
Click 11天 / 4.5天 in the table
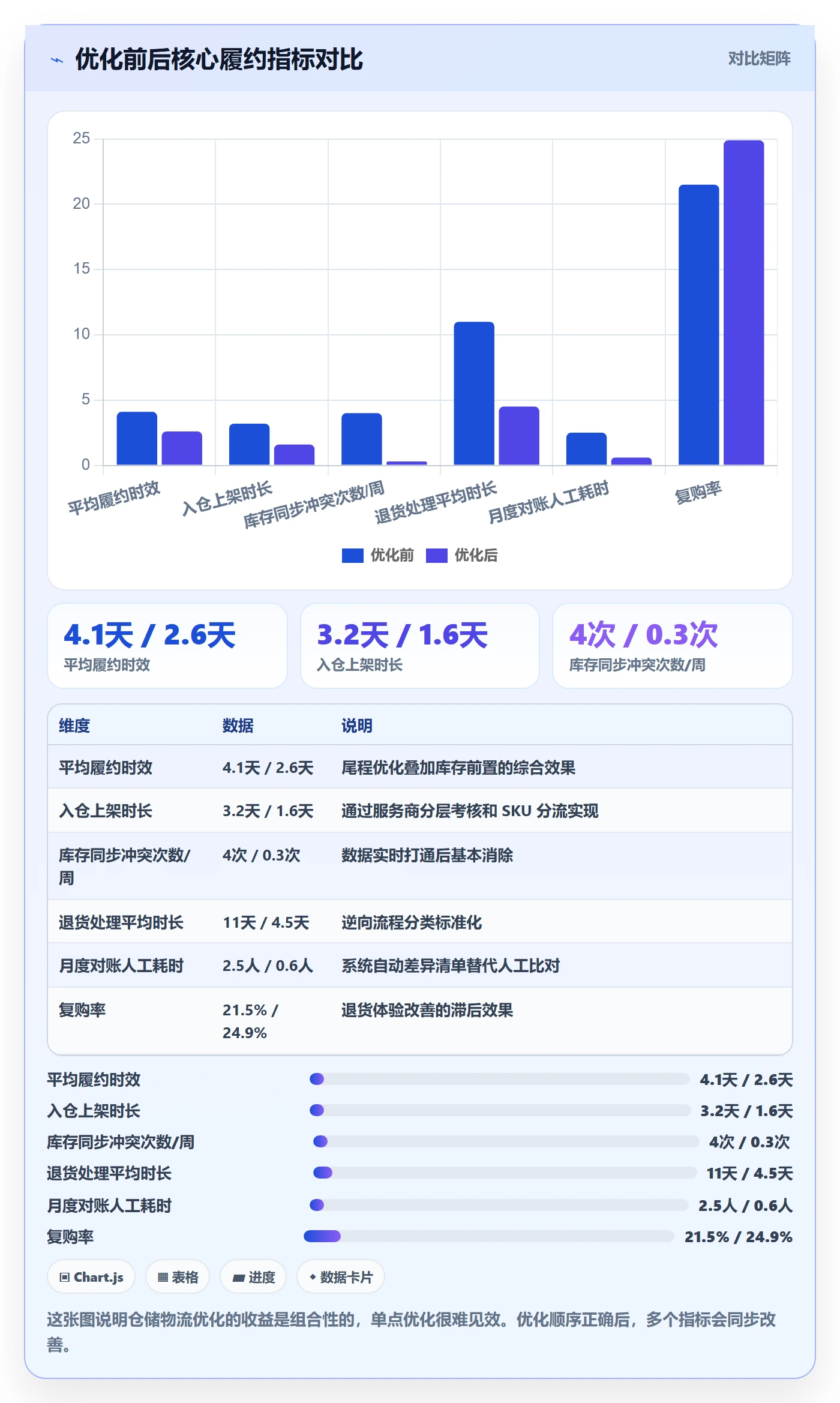point(266,922)
